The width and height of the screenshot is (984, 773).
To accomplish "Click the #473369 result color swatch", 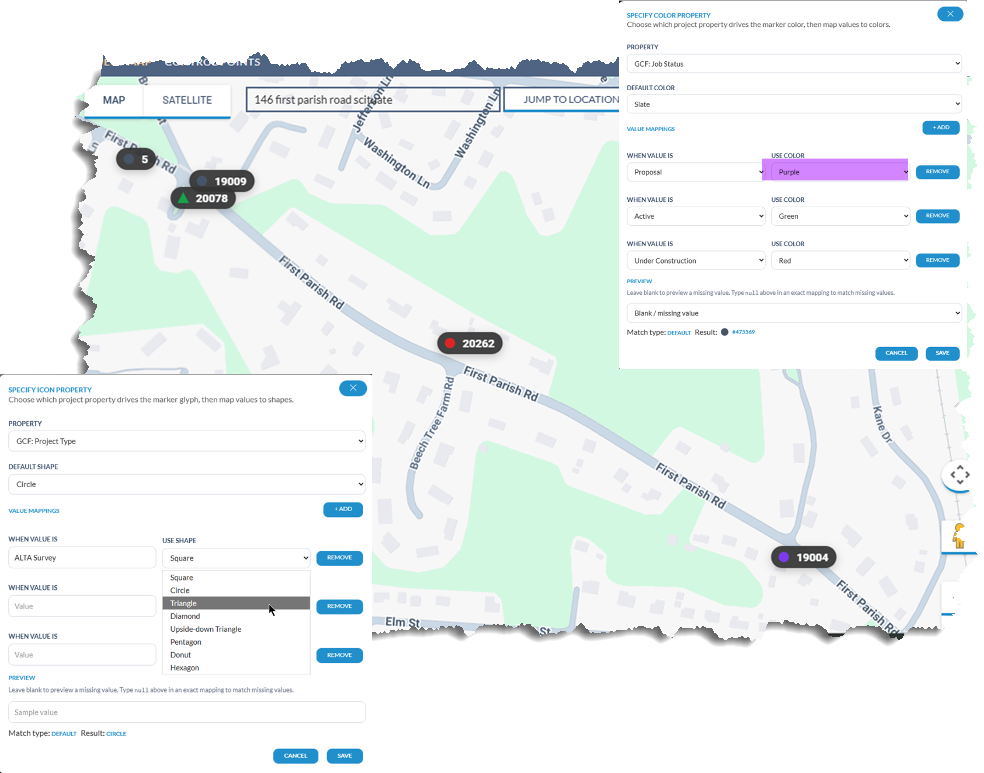I will 724,332.
